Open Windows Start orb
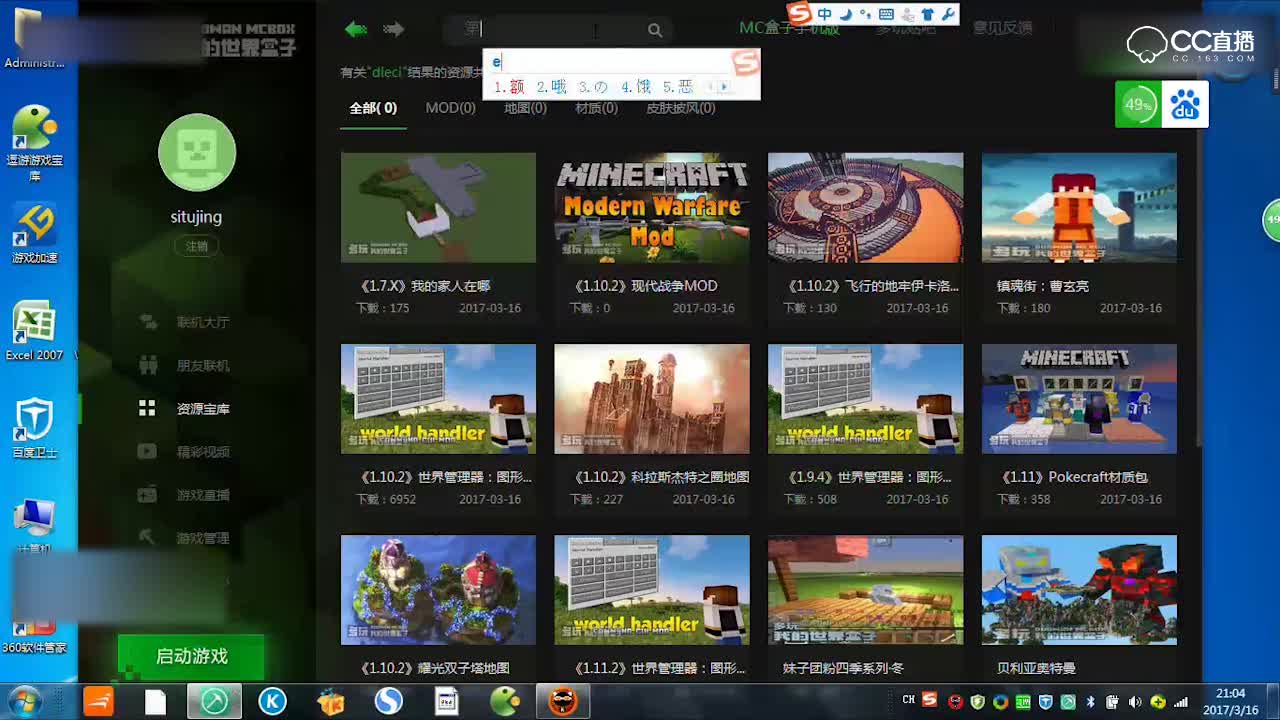 [x=24, y=700]
